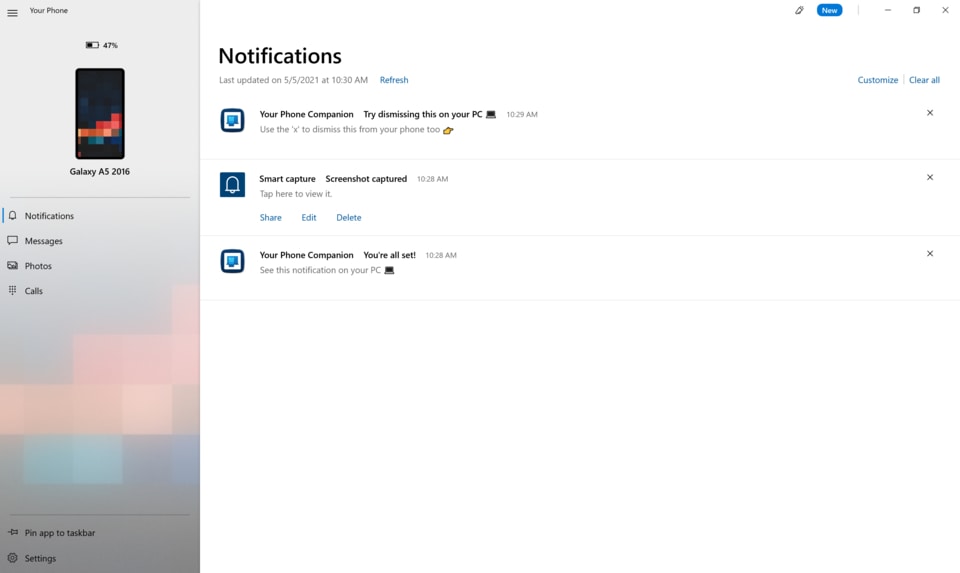Viewport: 960px width, 573px height.
Task: Click the Notifications page heading
Action: point(280,56)
